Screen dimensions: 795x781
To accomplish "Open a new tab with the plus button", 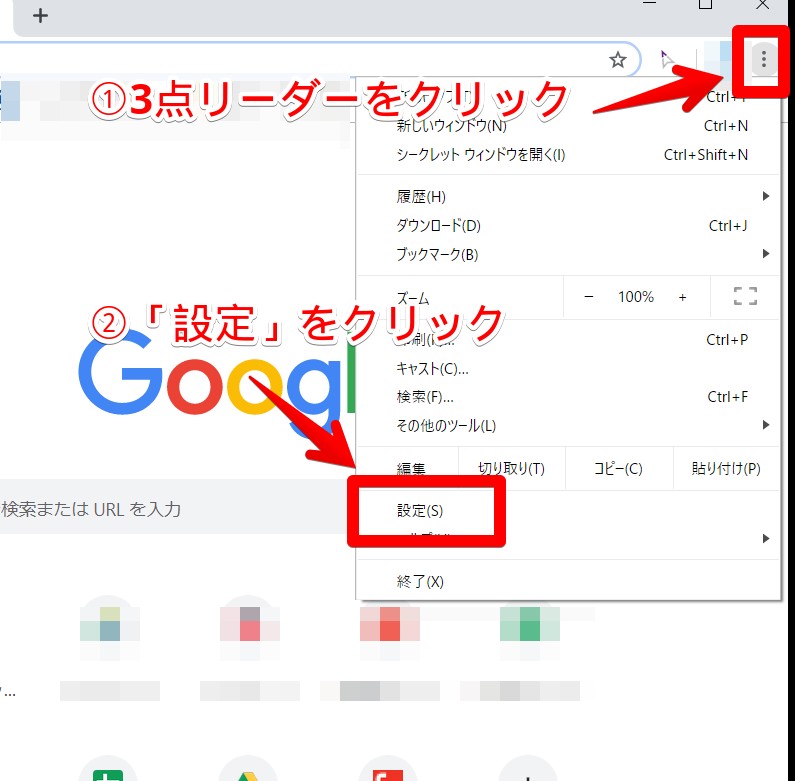I will point(40,16).
